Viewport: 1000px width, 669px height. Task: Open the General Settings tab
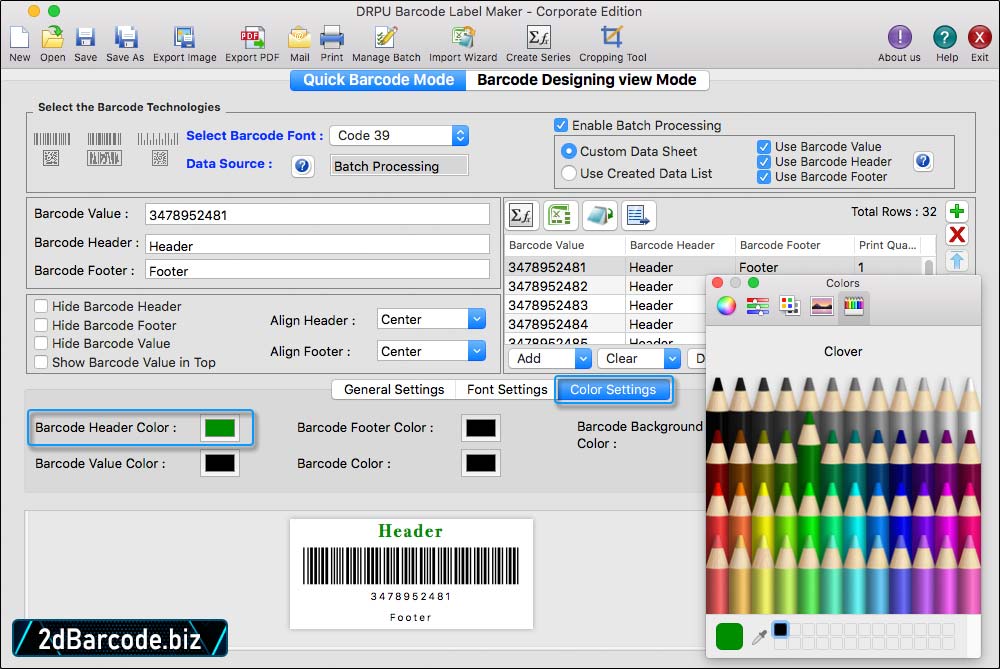pyautogui.click(x=393, y=389)
